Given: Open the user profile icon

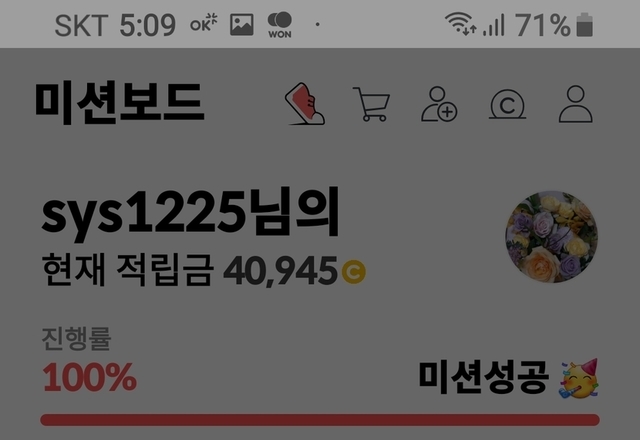Looking at the screenshot, I should pyautogui.click(x=576, y=104).
